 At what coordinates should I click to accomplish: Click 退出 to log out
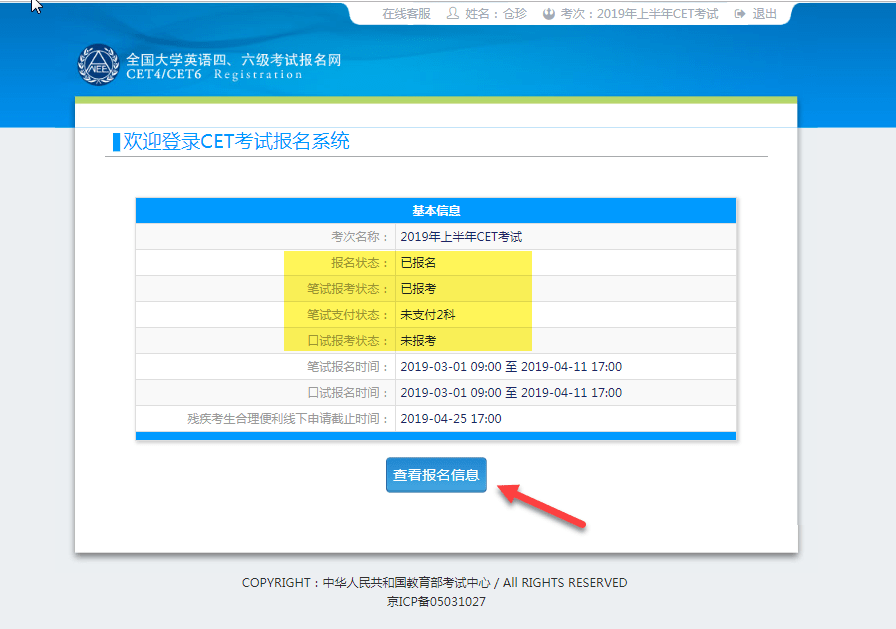pyautogui.click(x=765, y=13)
